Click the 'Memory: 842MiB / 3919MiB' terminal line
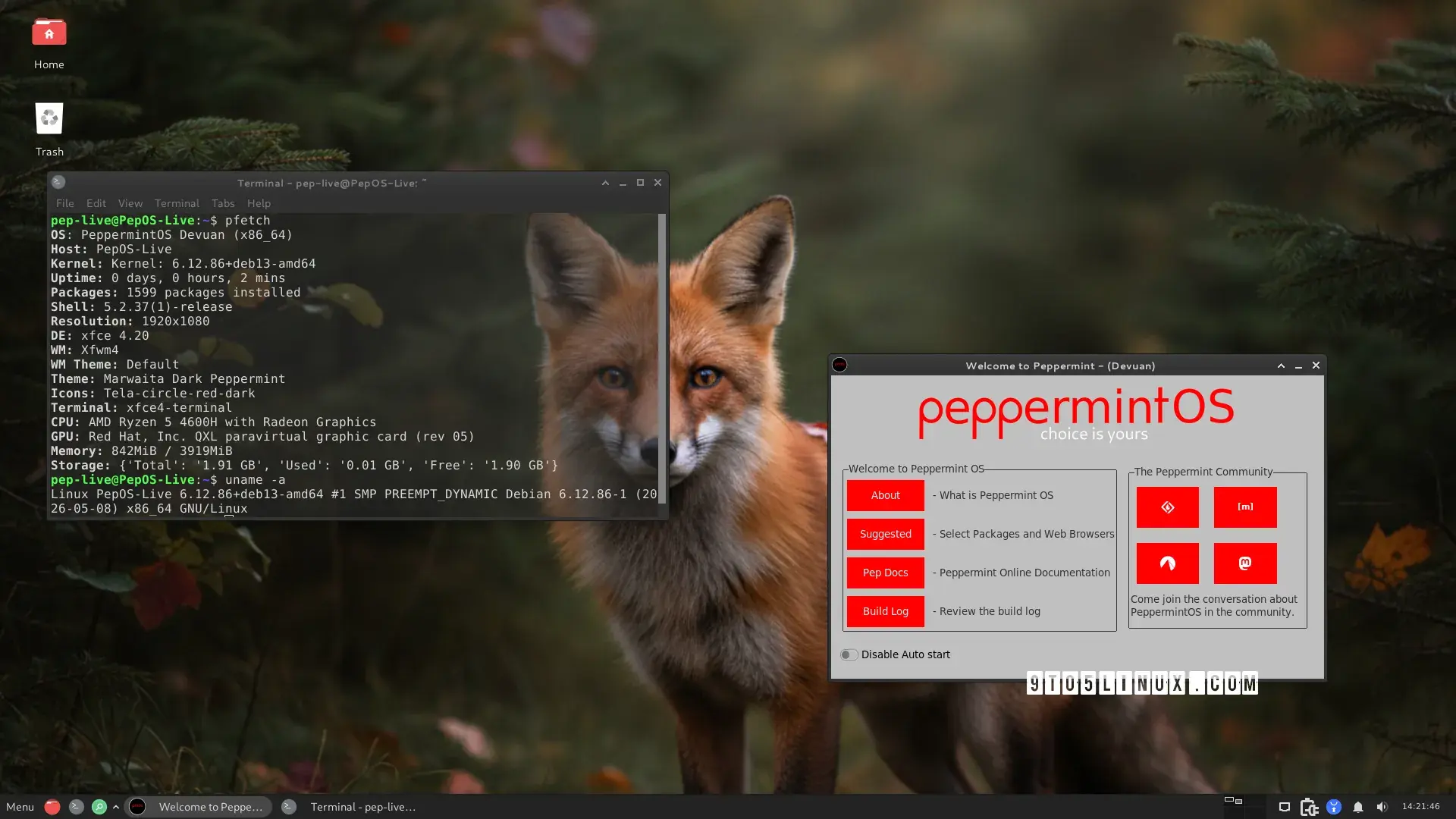 (141, 451)
